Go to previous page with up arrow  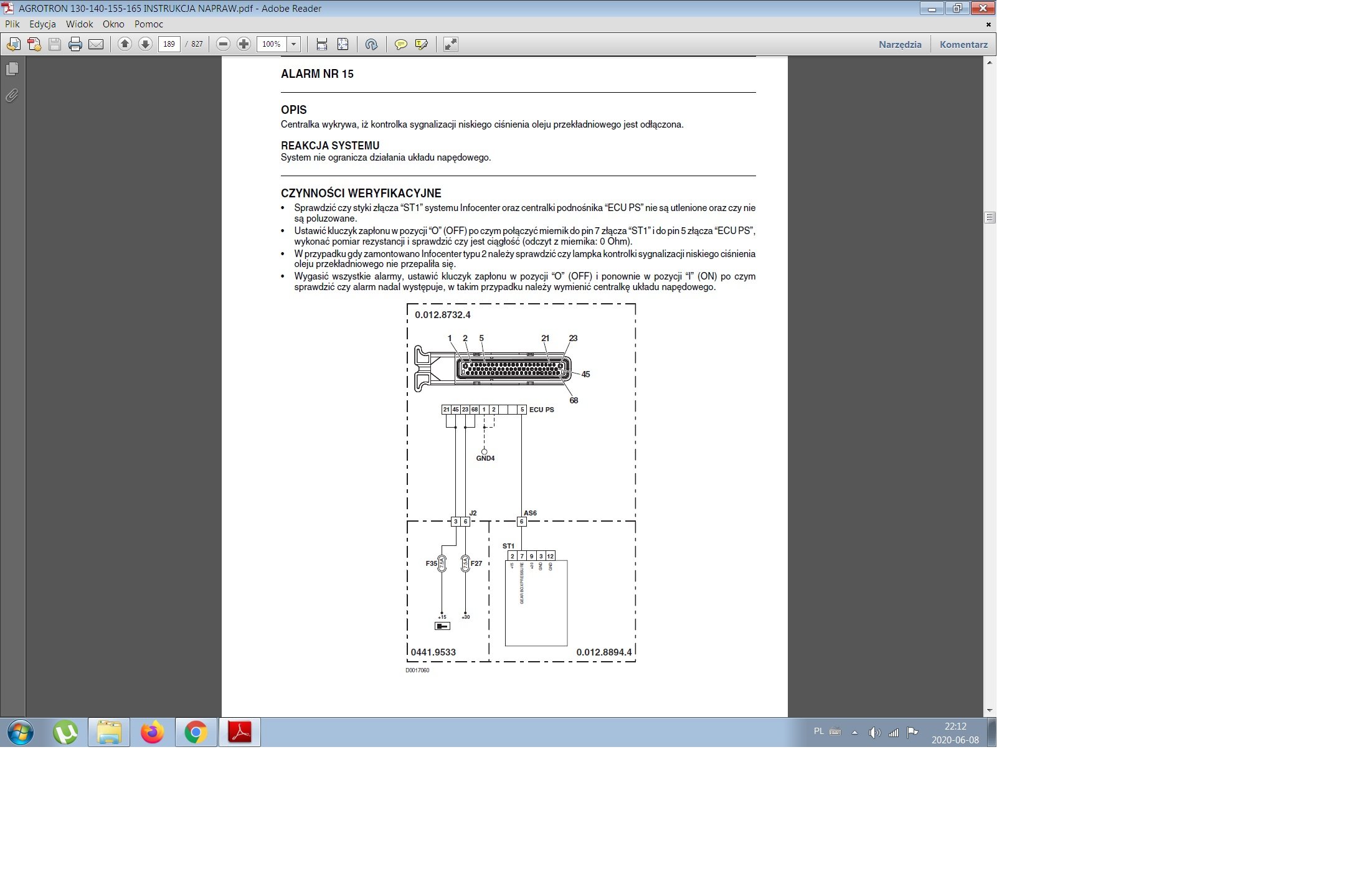pos(125,44)
